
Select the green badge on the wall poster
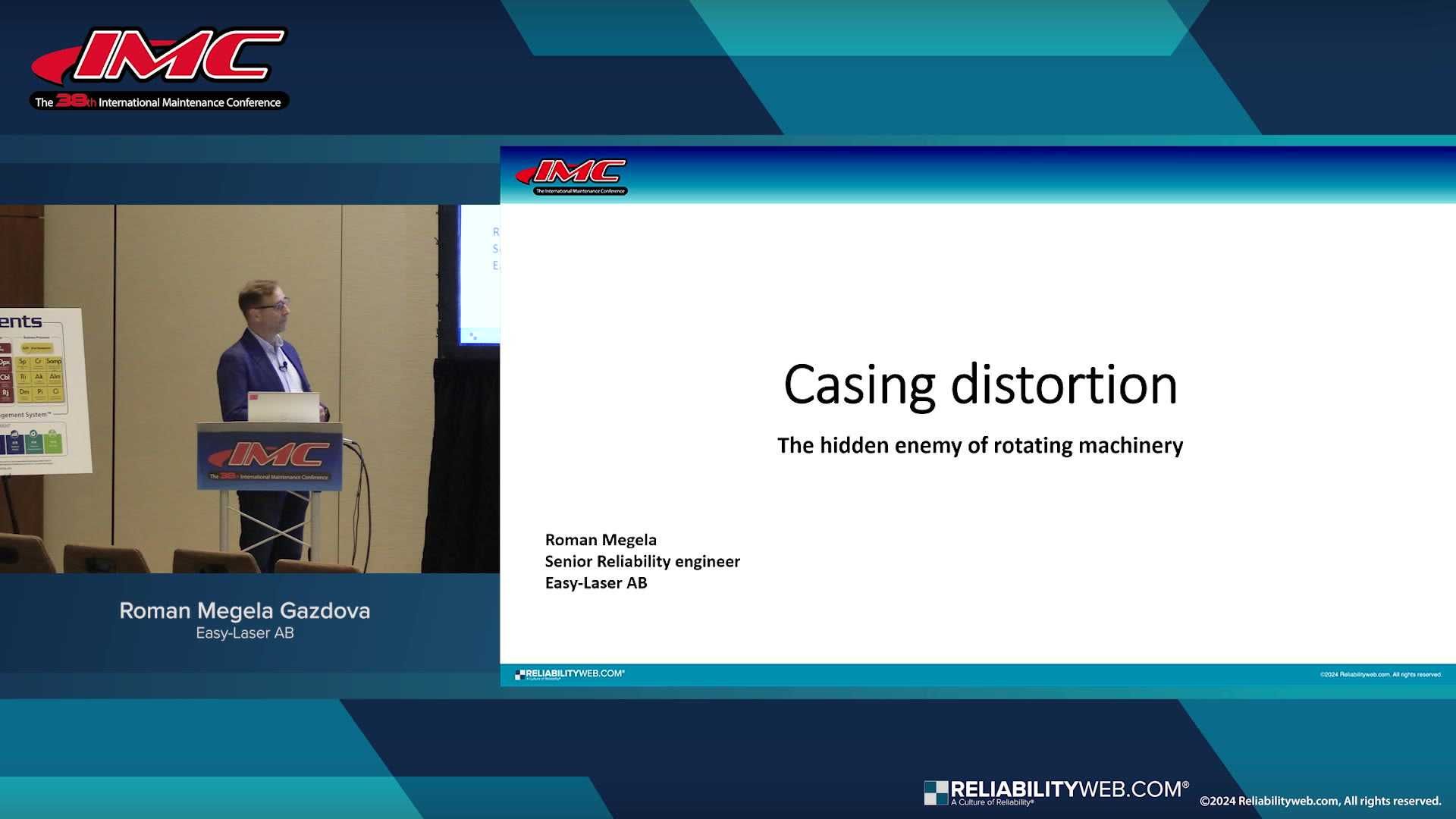pyautogui.click(x=52, y=441)
